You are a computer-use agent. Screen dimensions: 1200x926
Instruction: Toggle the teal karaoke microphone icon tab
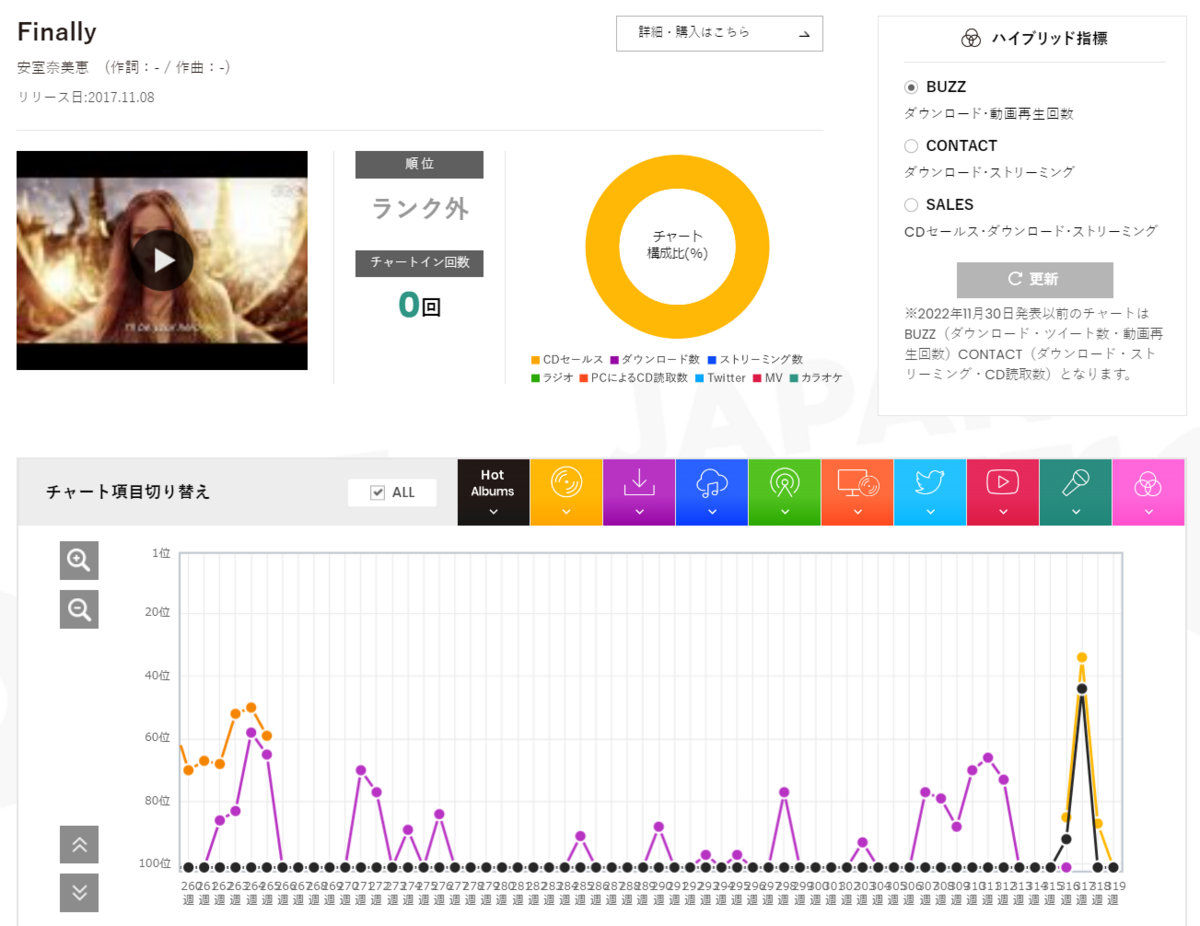tap(1076, 492)
